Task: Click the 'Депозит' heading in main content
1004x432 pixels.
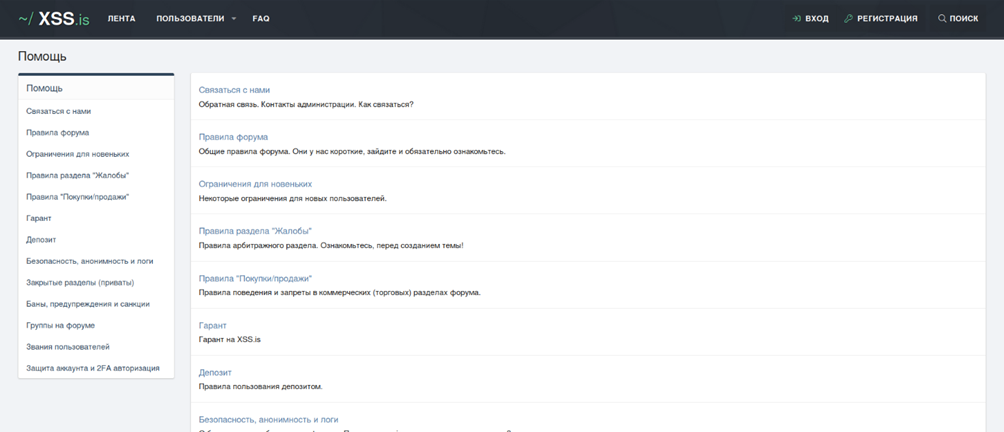Action: pyautogui.click(x=215, y=372)
